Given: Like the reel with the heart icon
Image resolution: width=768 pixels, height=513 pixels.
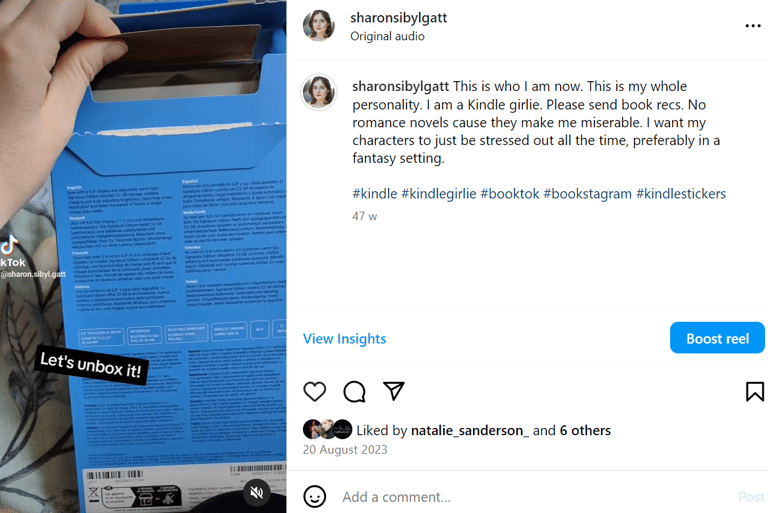Looking at the screenshot, I should pyautogui.click(x=314, y=391).
